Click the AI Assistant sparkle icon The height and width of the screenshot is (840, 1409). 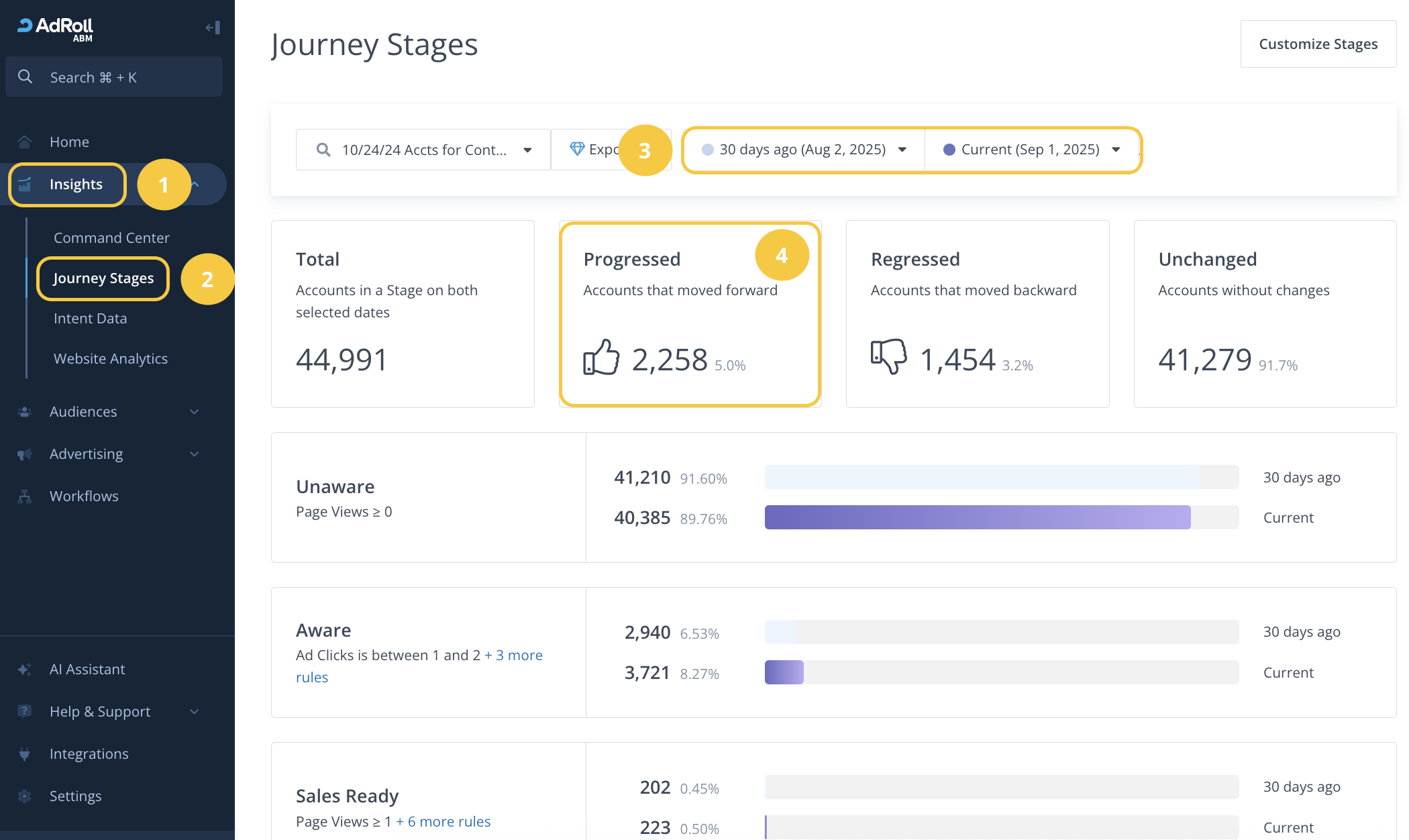pyautogui.click(x=25, y=670)
